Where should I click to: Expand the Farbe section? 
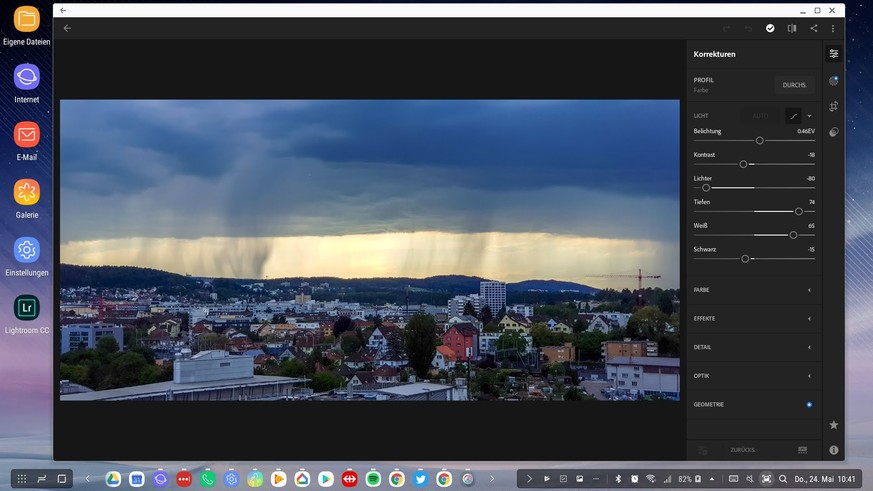click(x=809, y=290)
